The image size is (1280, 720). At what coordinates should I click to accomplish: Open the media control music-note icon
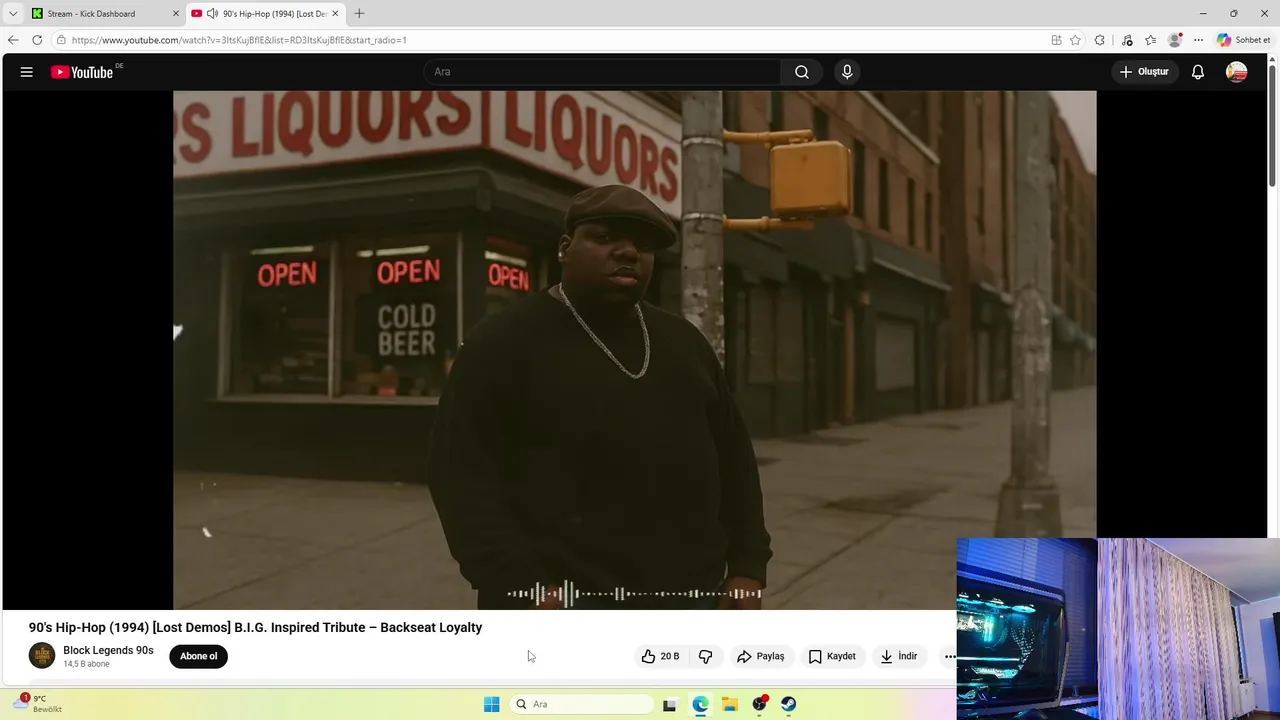[1127, 40]
